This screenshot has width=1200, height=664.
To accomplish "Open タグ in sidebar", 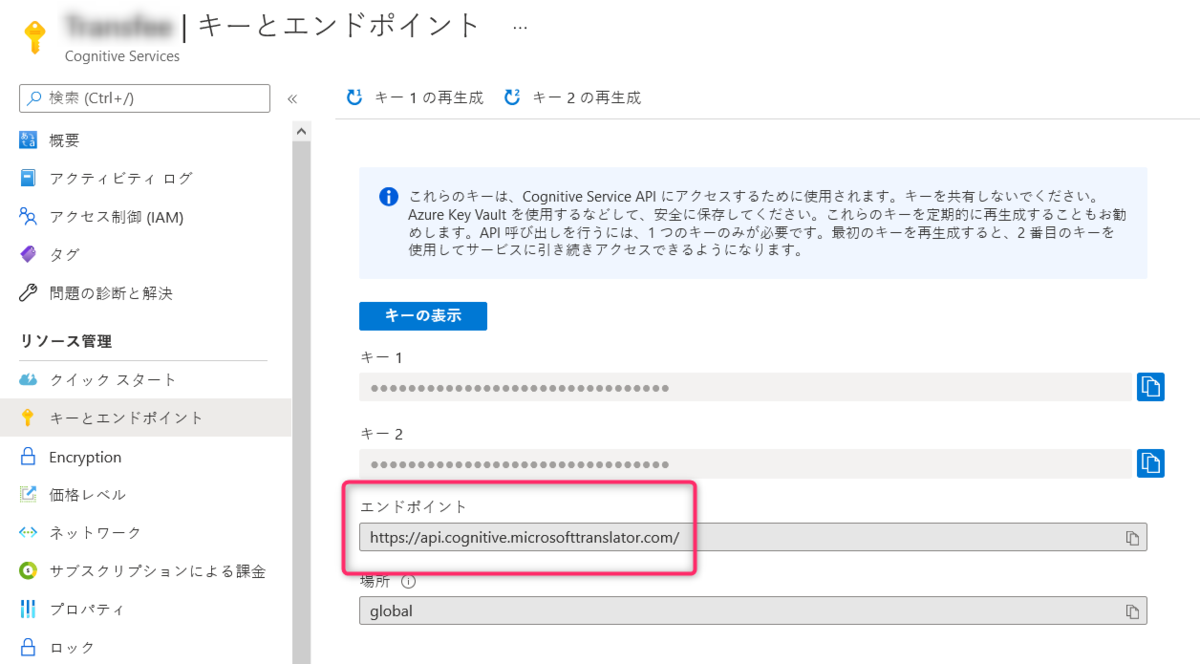I will pos(64,255).
